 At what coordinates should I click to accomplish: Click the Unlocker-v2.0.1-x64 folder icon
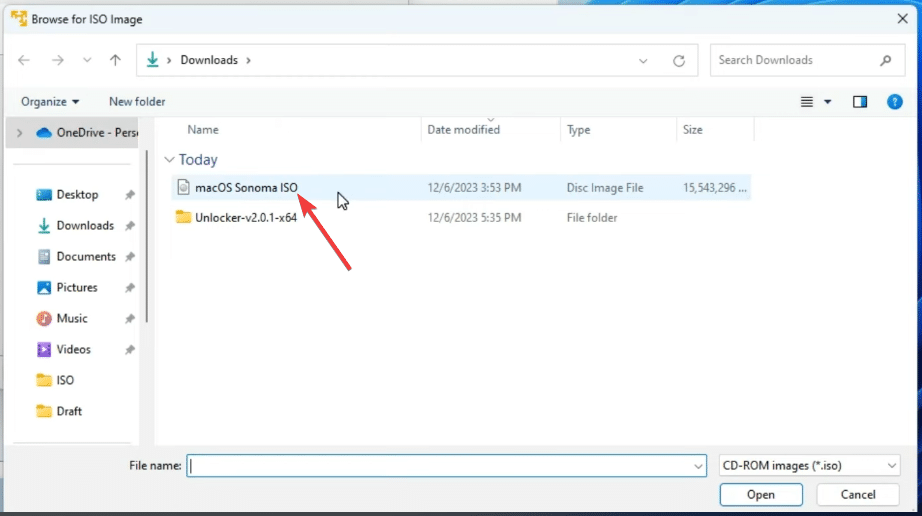[183, 217]
